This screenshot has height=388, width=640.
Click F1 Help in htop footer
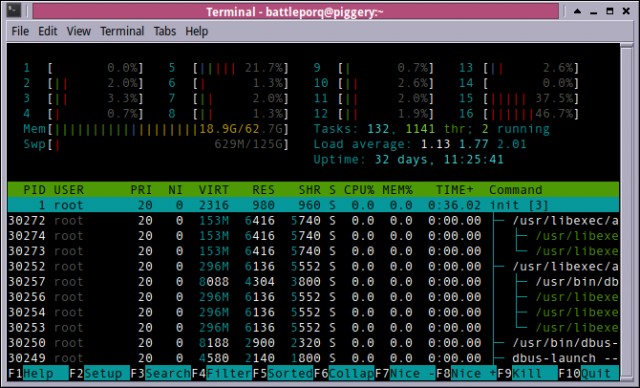[38, 373]
